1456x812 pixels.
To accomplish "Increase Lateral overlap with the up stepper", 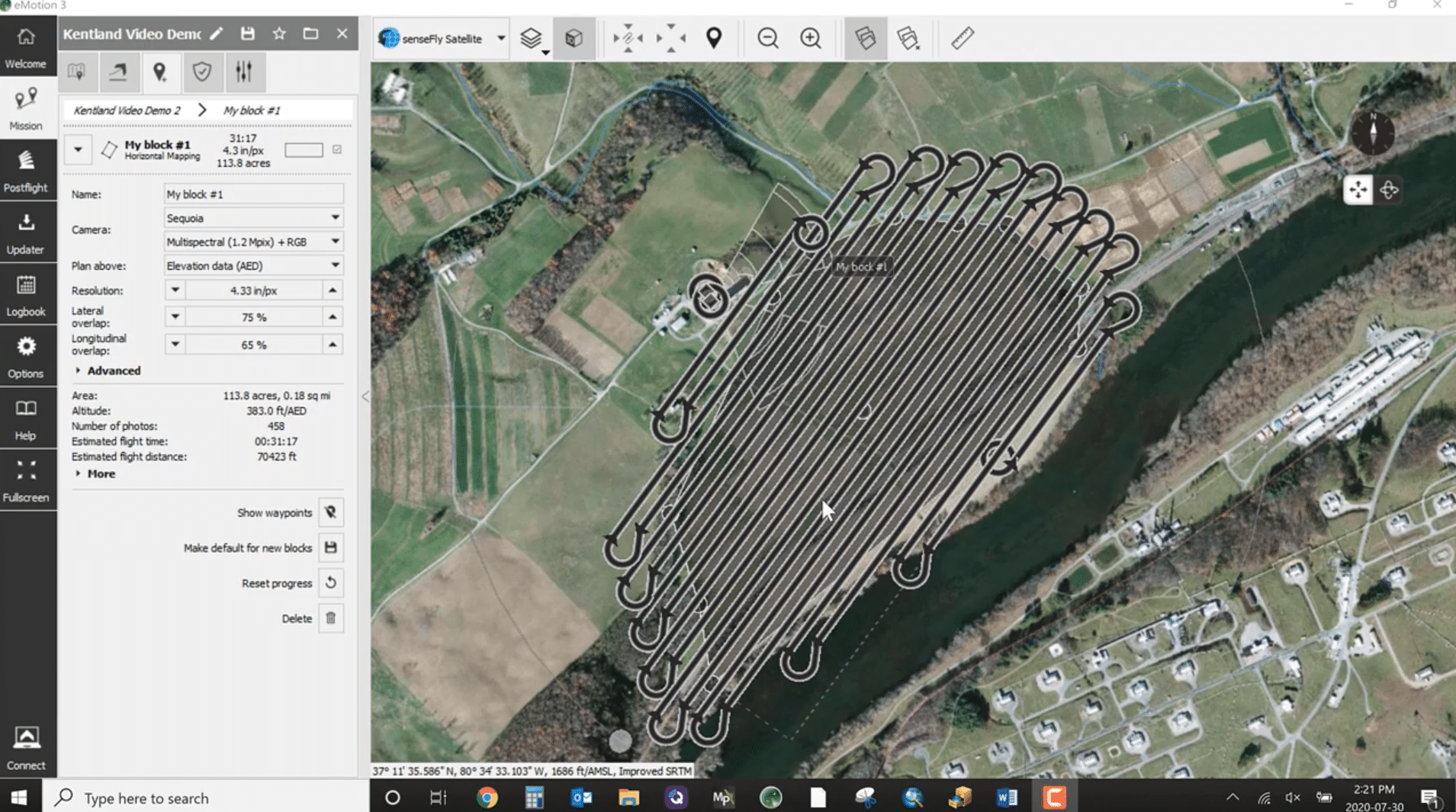I will coord(333,316).
